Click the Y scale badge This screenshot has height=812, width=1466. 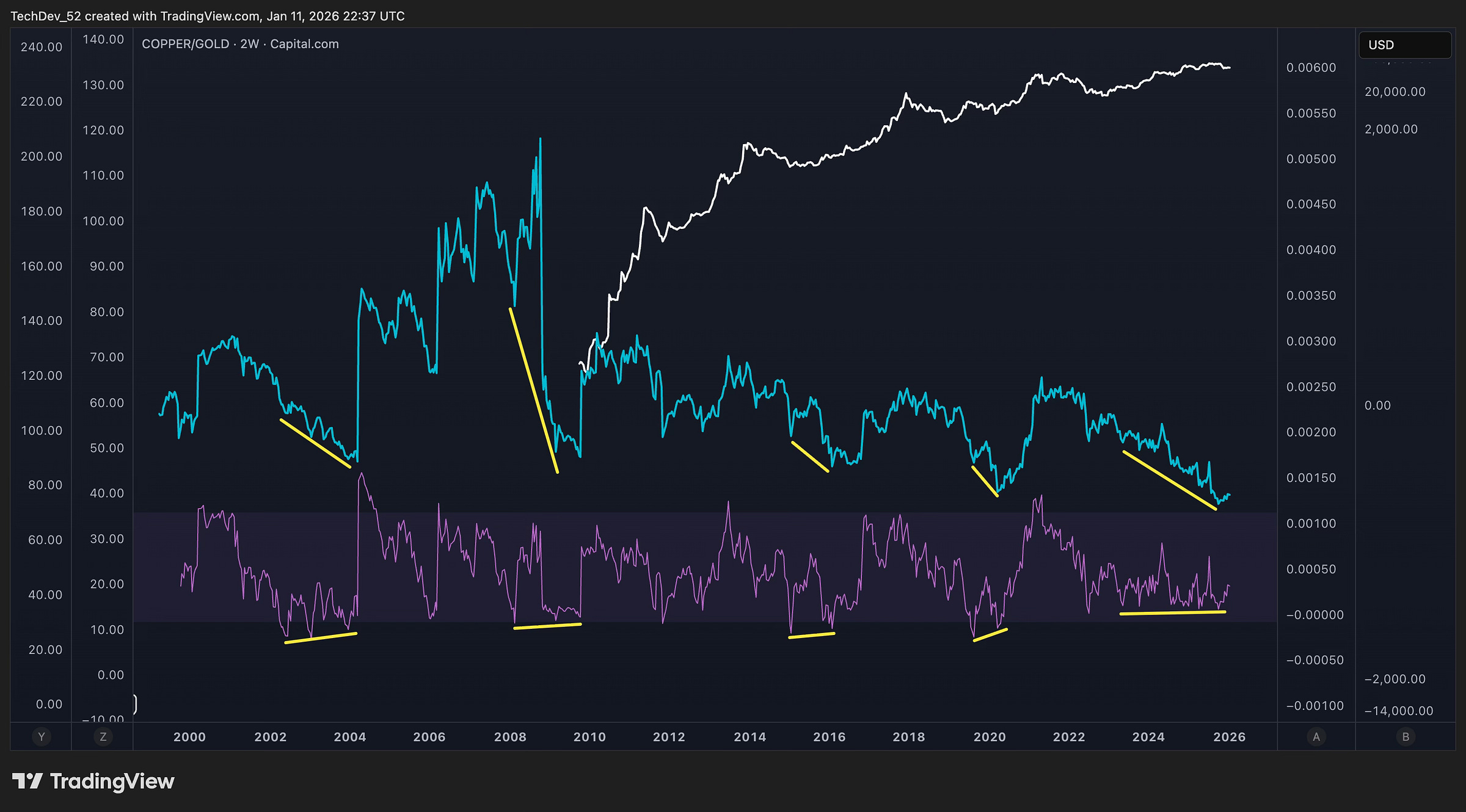point(42,737)
